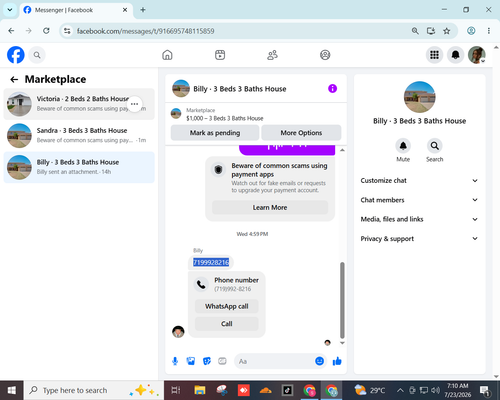The image size is (500, 400).
Task: Record a voice clip with microphone
Action: (175, 361)
